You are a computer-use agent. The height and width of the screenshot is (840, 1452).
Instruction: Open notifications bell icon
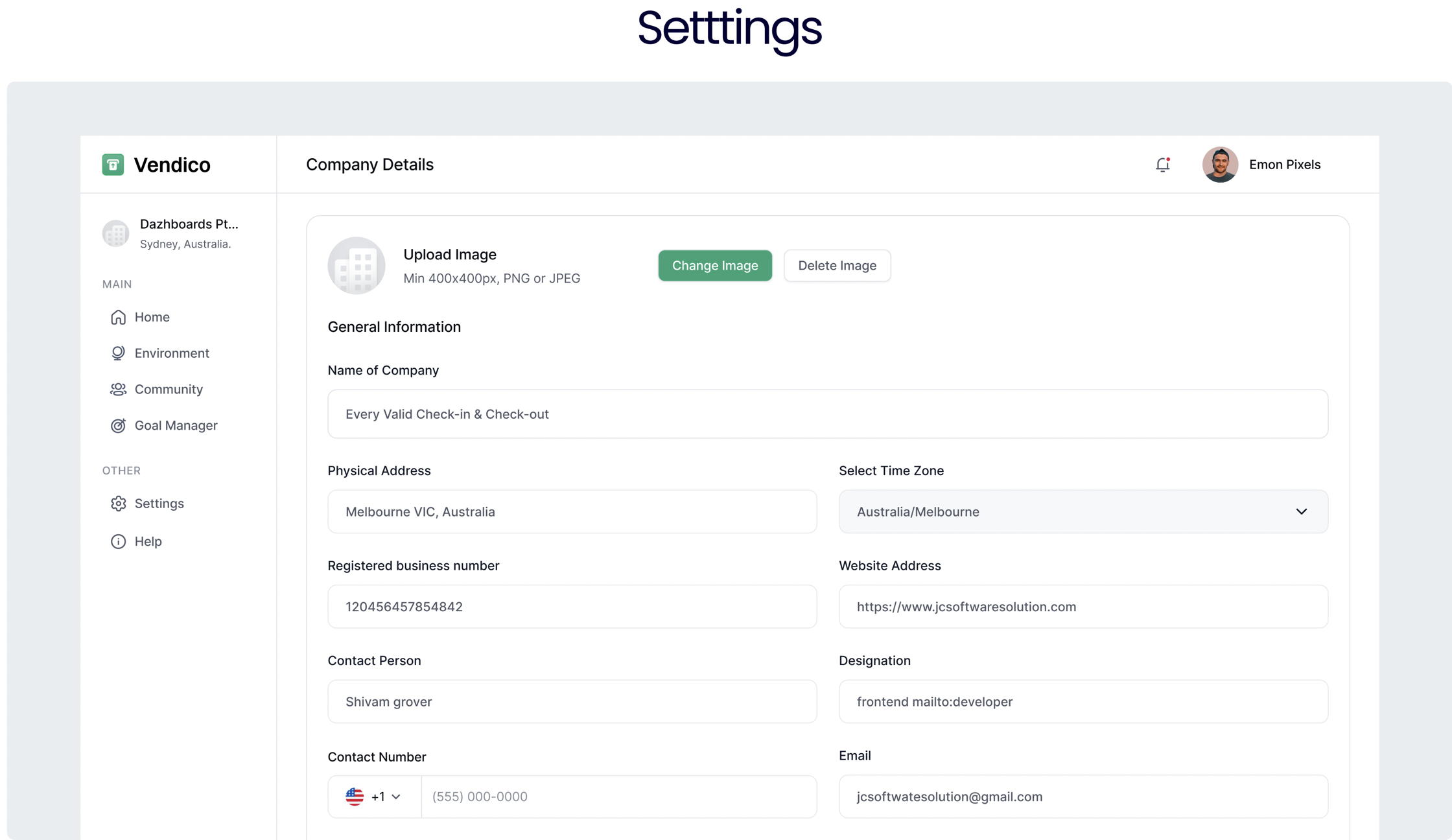1163,165
